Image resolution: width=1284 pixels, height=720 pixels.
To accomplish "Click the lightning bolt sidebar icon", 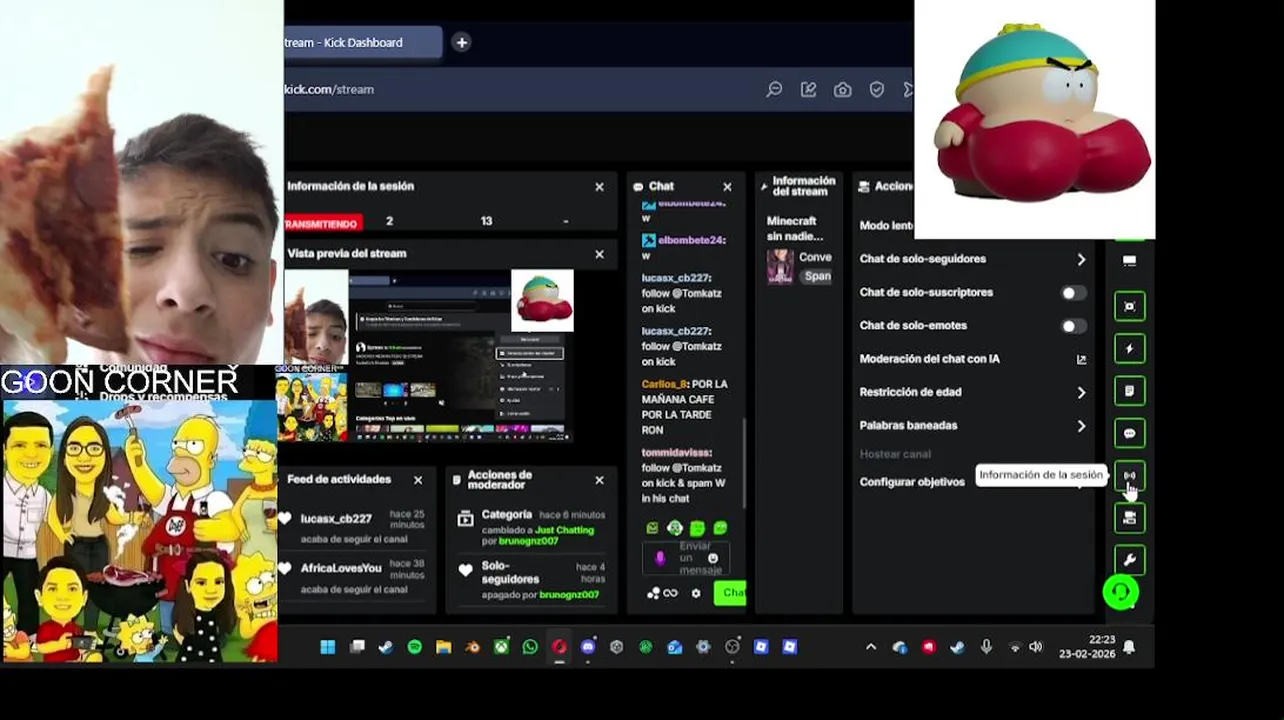I will [1129, 349].
